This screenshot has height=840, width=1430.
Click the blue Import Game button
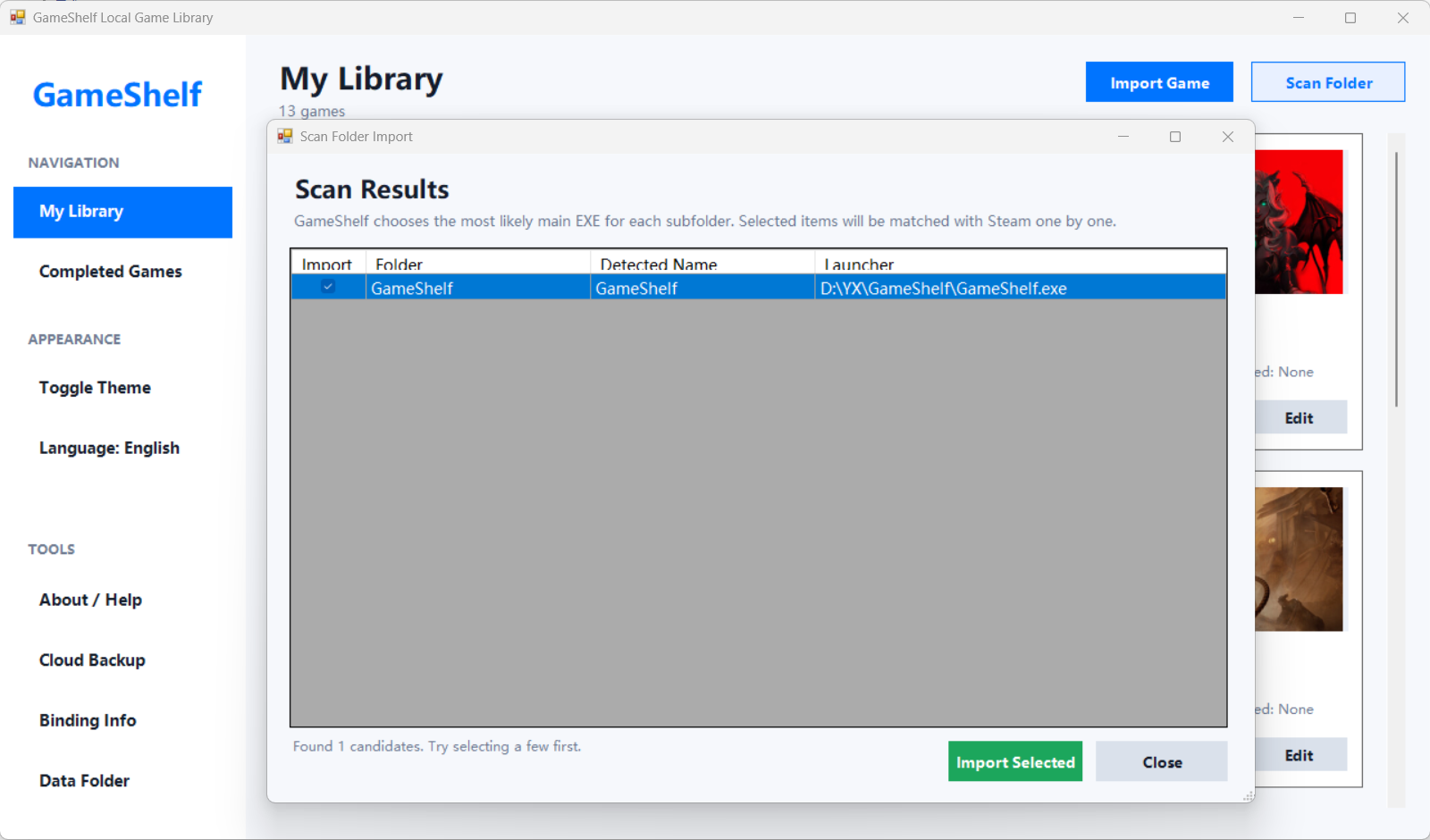tap(1159, 82)
